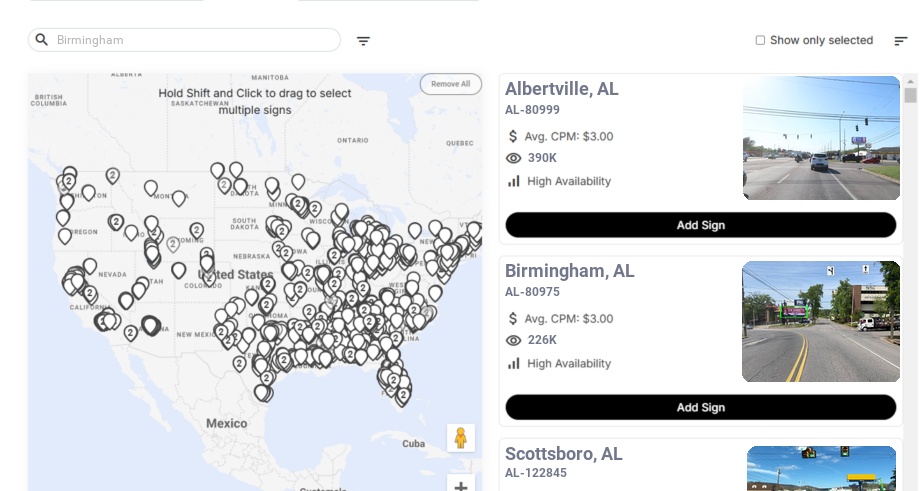This screenshot has height=491, width=920.
Task: Open the Birmingham road photo thumbnail
Action: point(821,321)
